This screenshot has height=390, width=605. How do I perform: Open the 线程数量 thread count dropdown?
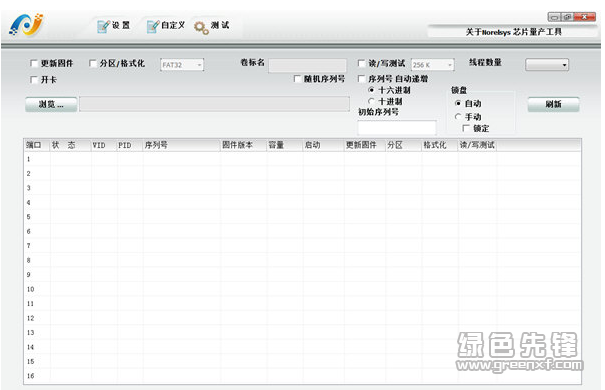(x=547, y=65)
